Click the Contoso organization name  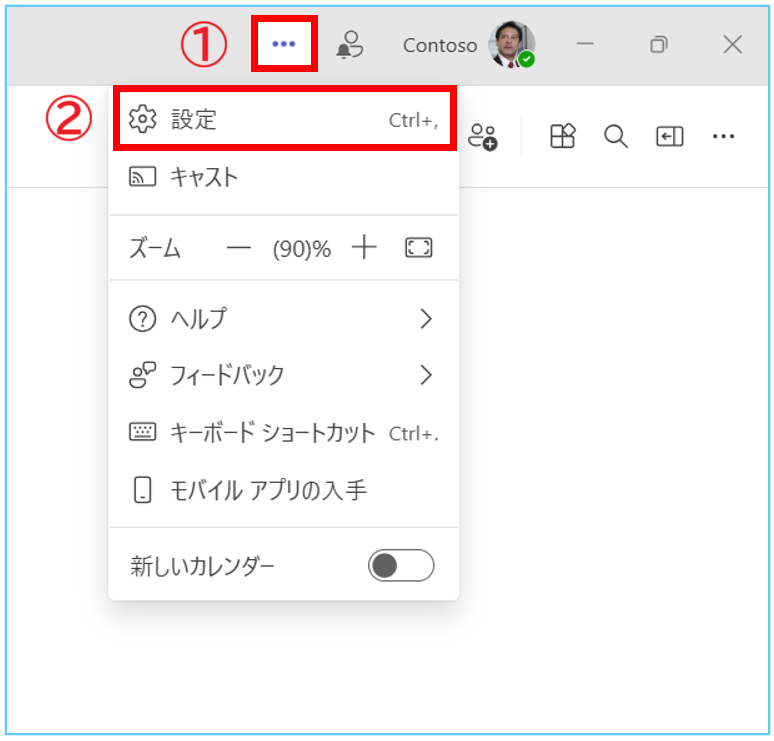point(439,45)
